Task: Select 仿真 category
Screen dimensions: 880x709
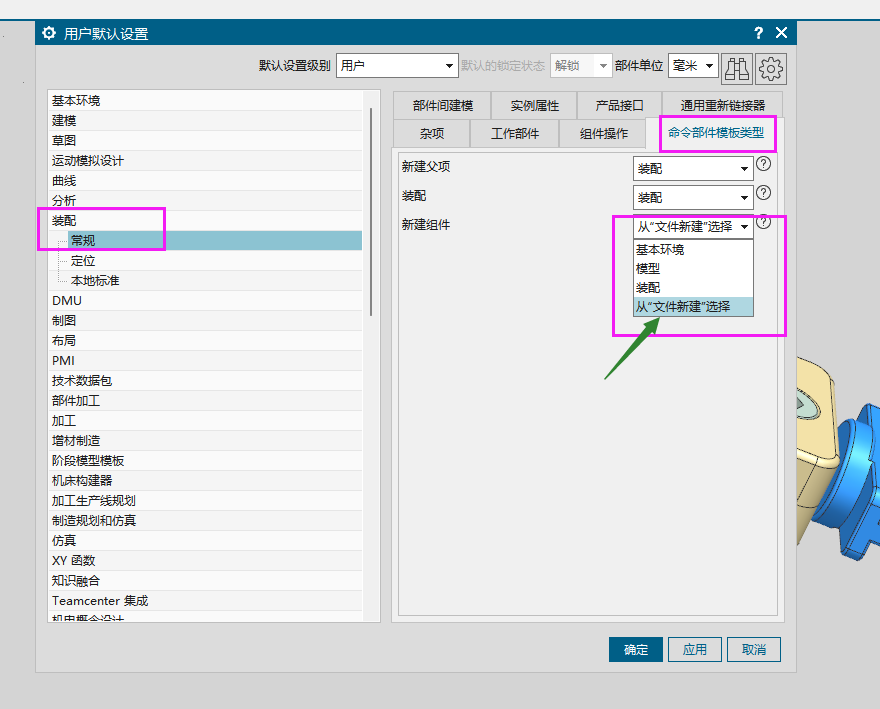Action: tap(205, 541)
